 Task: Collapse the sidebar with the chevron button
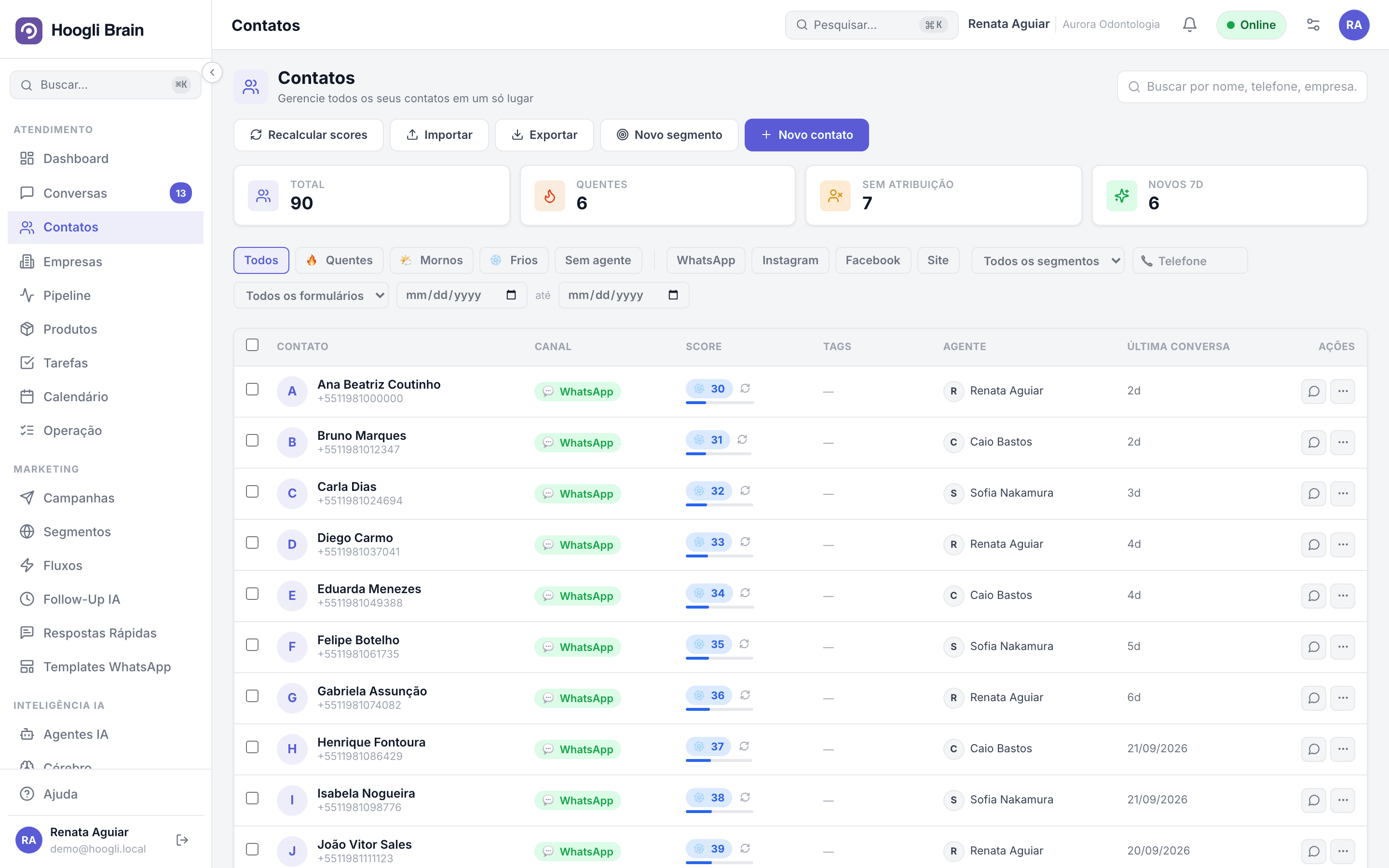pyautogui.click(x=212, y=72)
